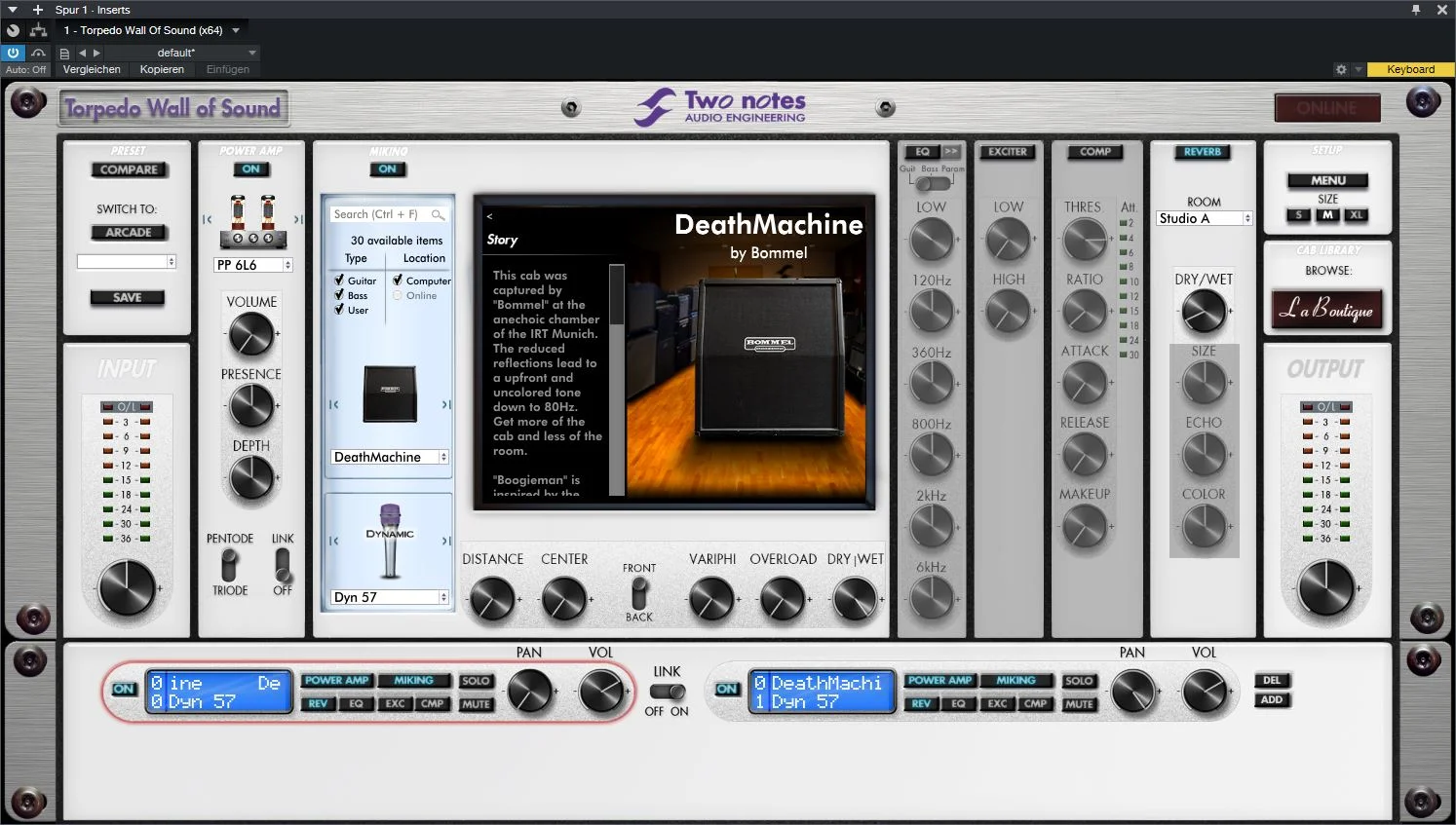The width and height of the screenshot is (1456, 825).
Task: Click Kopieren in the plugin toolbar
Action: pos(162,69)
